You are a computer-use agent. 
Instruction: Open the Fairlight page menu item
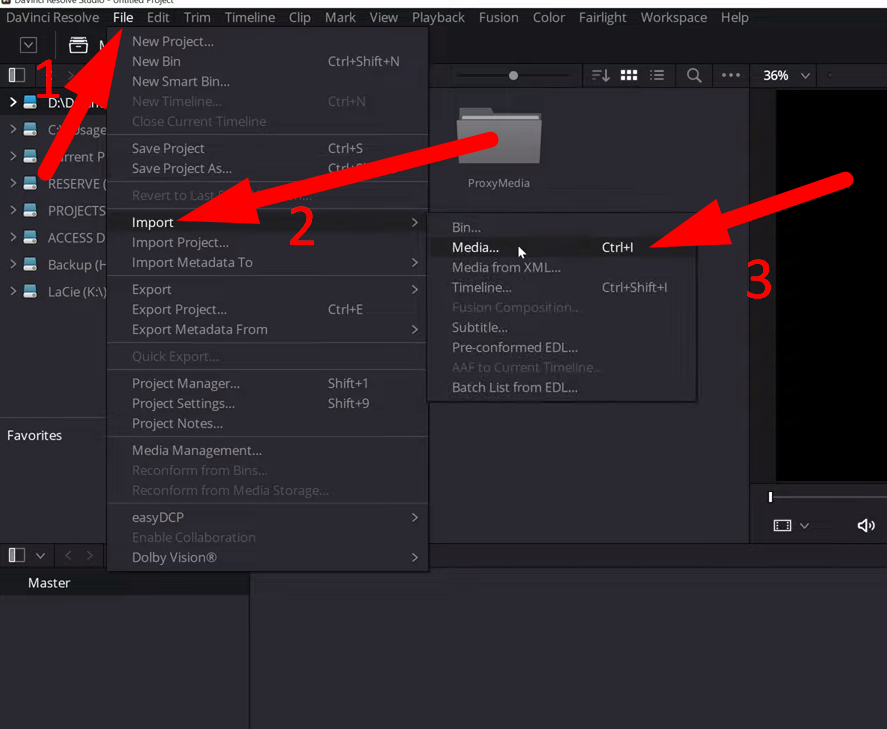pos(602,17)
